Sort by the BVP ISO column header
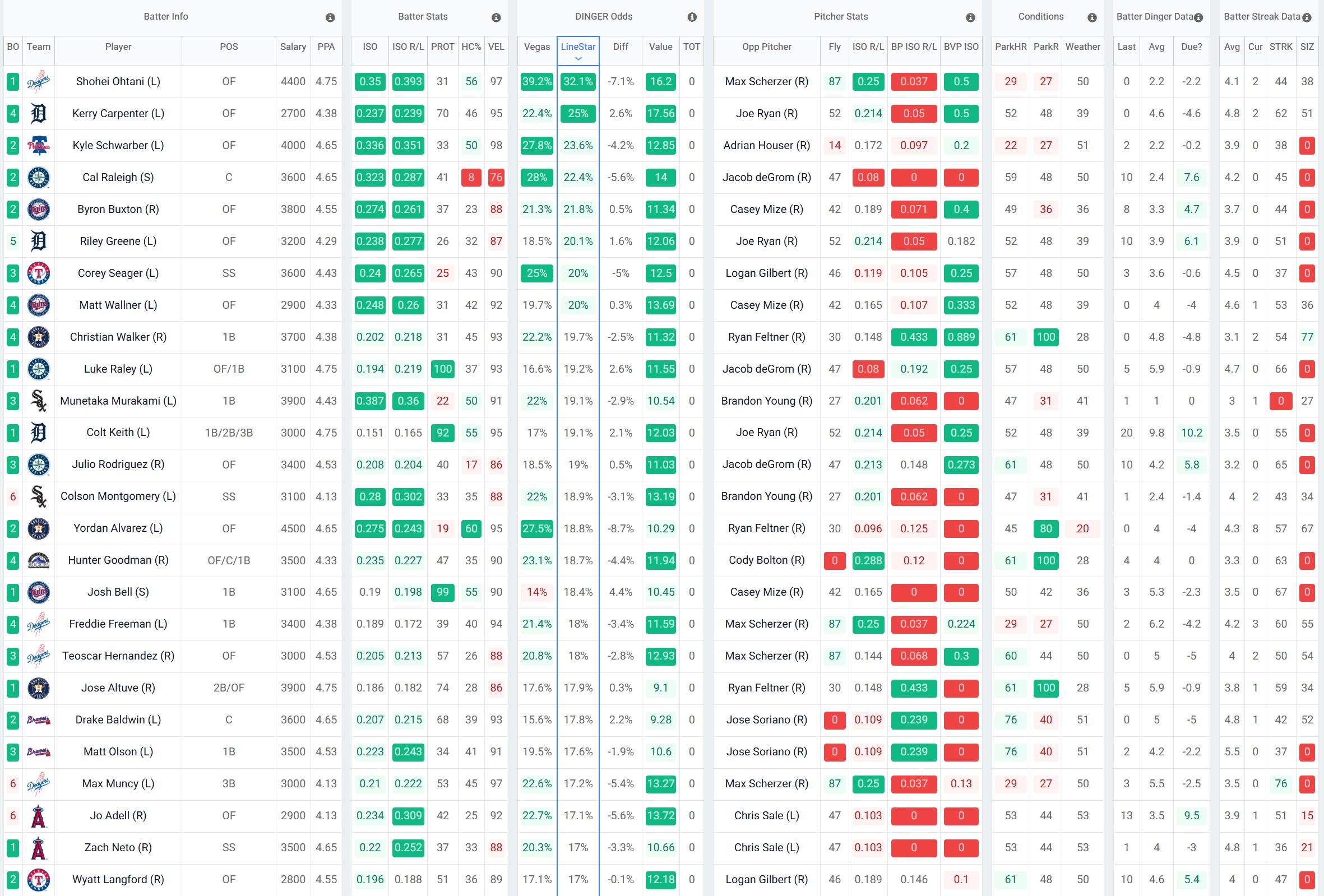 (961, 47)
